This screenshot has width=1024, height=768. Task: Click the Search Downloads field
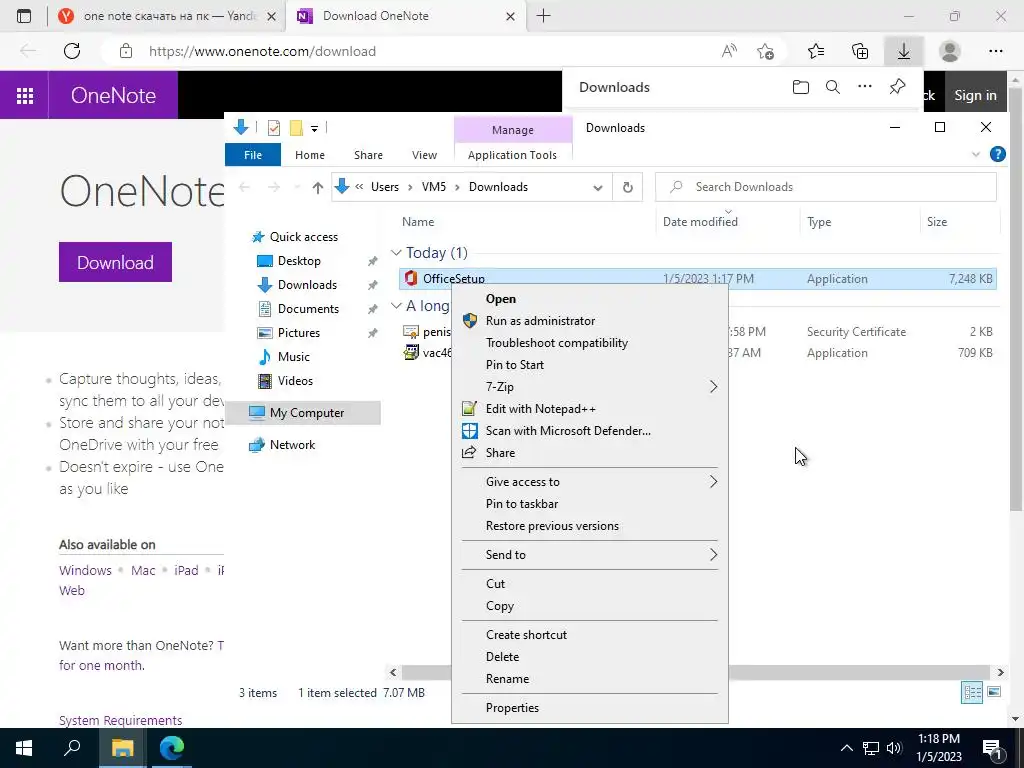pos(825,187)
